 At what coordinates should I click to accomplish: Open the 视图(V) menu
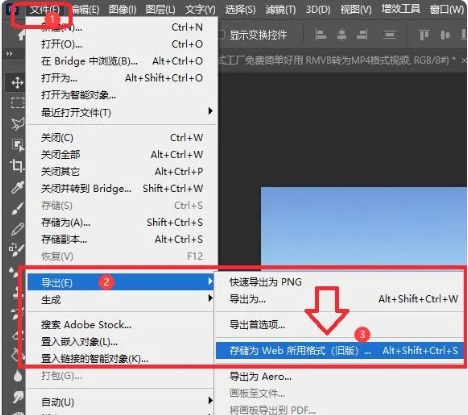[356, 9]
